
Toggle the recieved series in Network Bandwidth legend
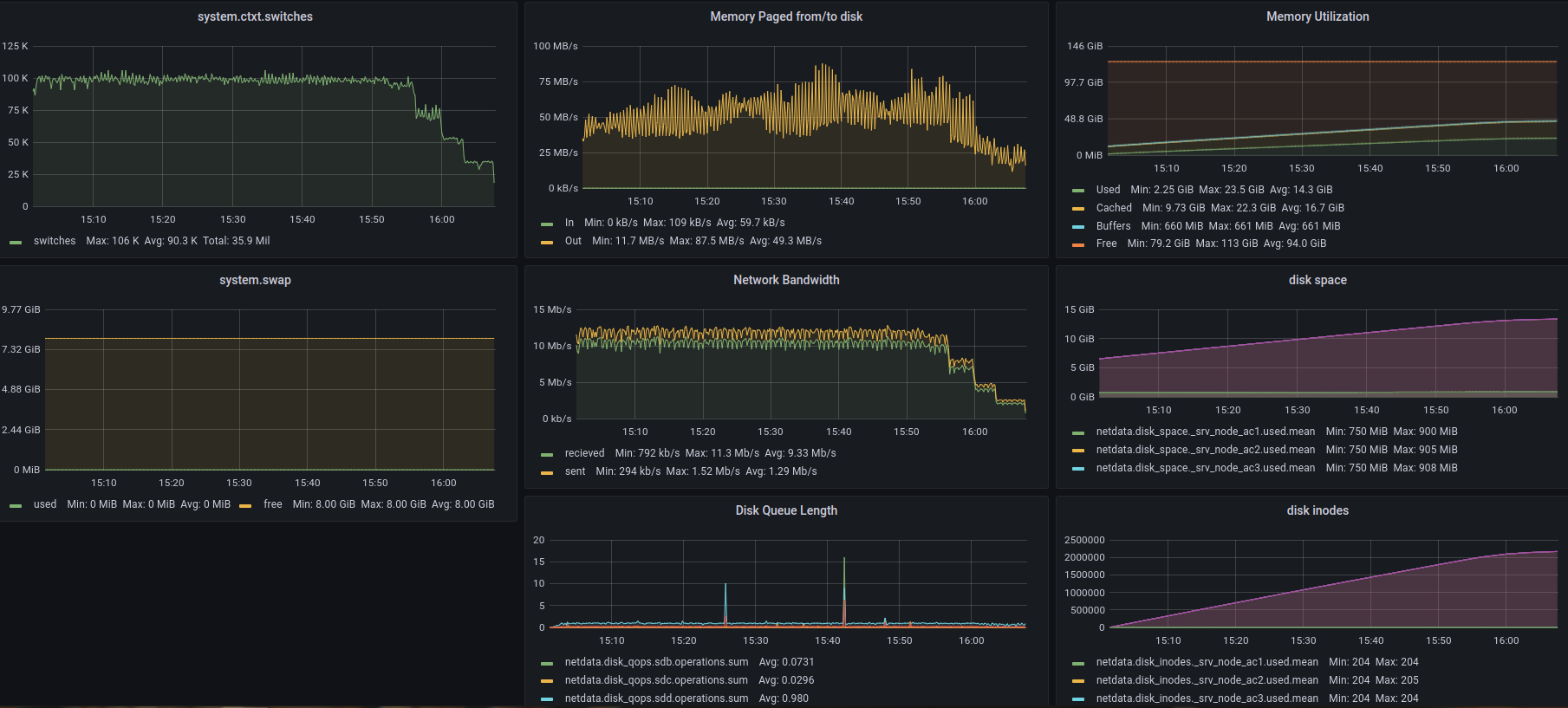click(584, 453)
